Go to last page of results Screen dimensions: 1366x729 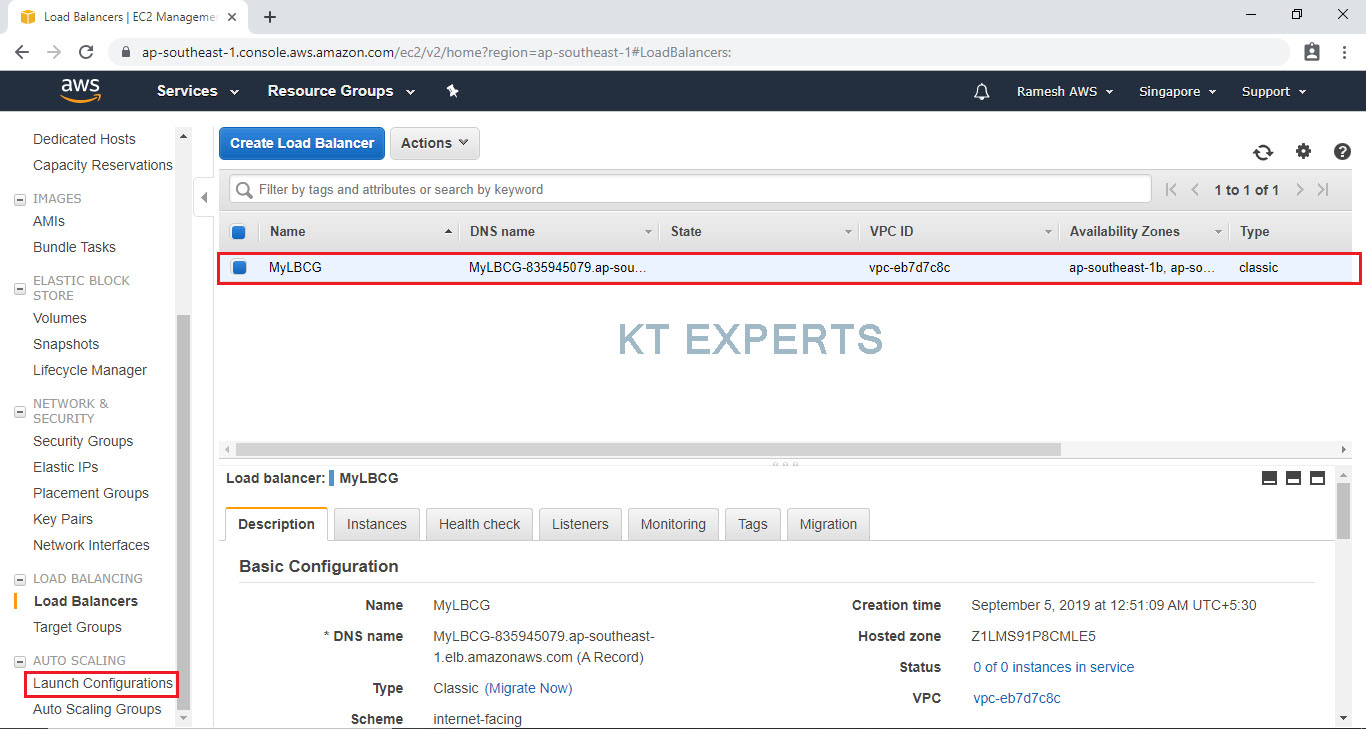[x=1323, y=189]
